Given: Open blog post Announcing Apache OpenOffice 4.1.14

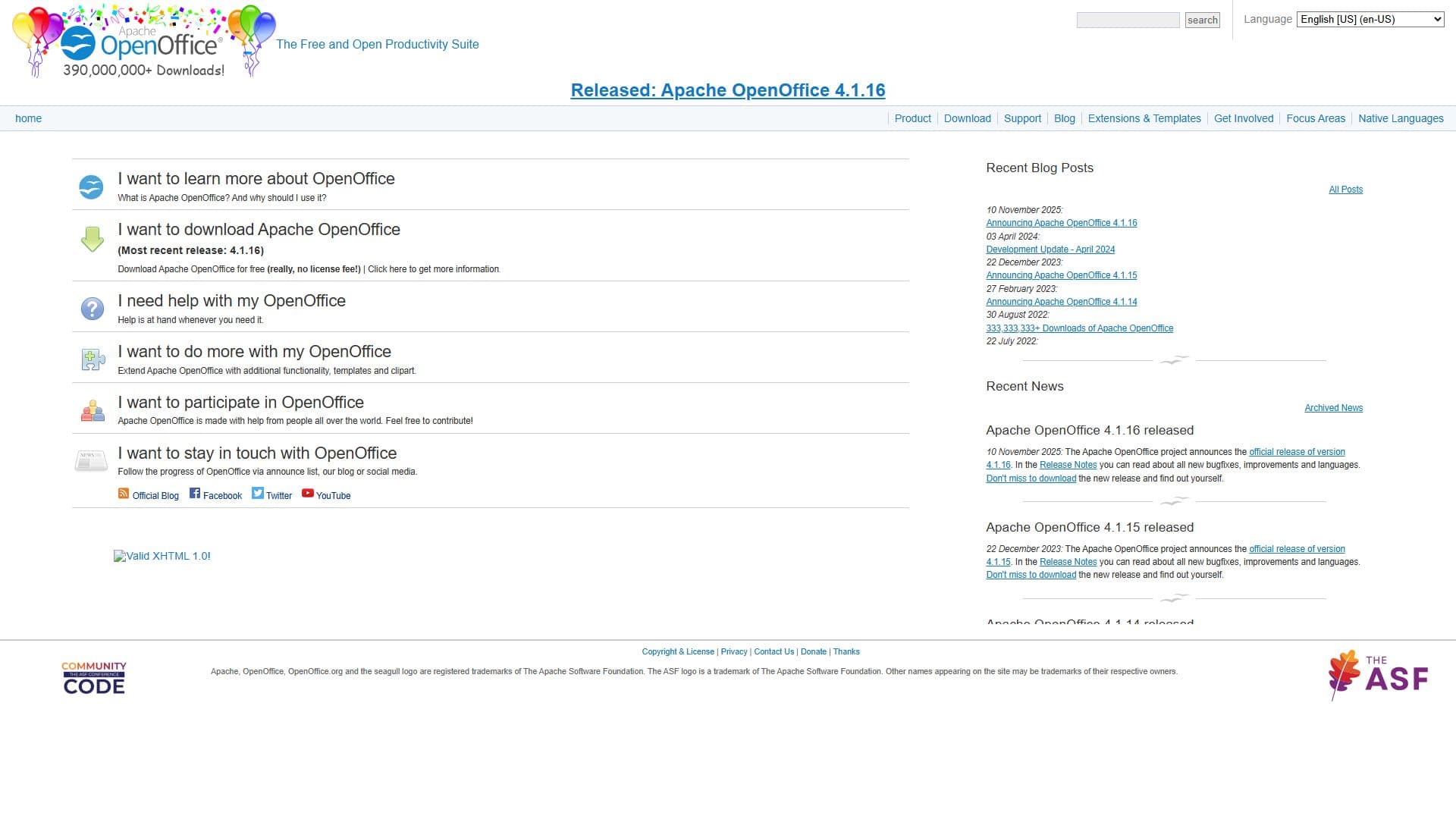Looking at the screenshot, I should [1061, 302].
